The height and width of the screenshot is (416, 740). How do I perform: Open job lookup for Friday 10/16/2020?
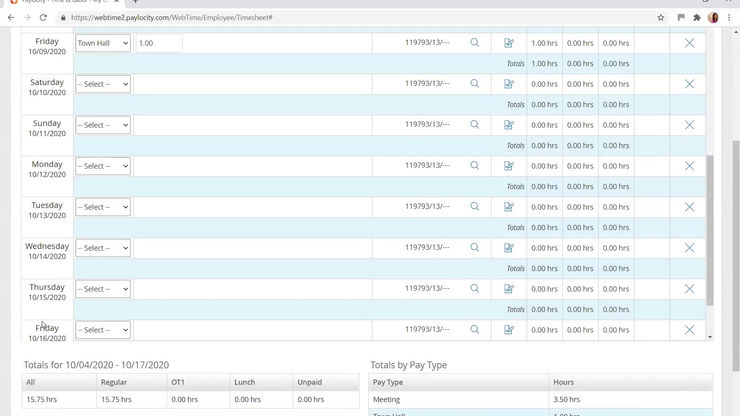[475, 330]
